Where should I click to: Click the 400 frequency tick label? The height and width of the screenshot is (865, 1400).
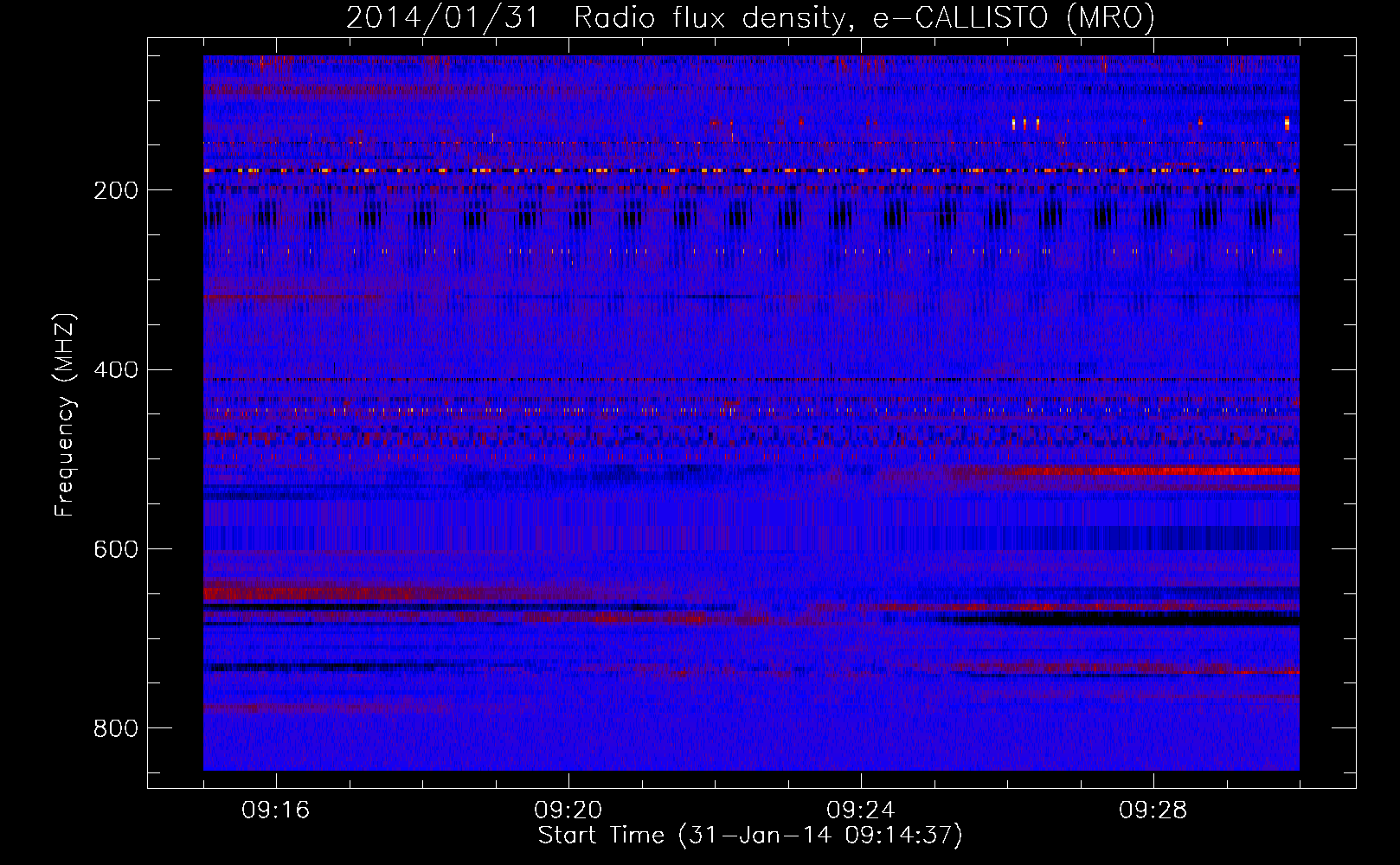pos(116,370)
